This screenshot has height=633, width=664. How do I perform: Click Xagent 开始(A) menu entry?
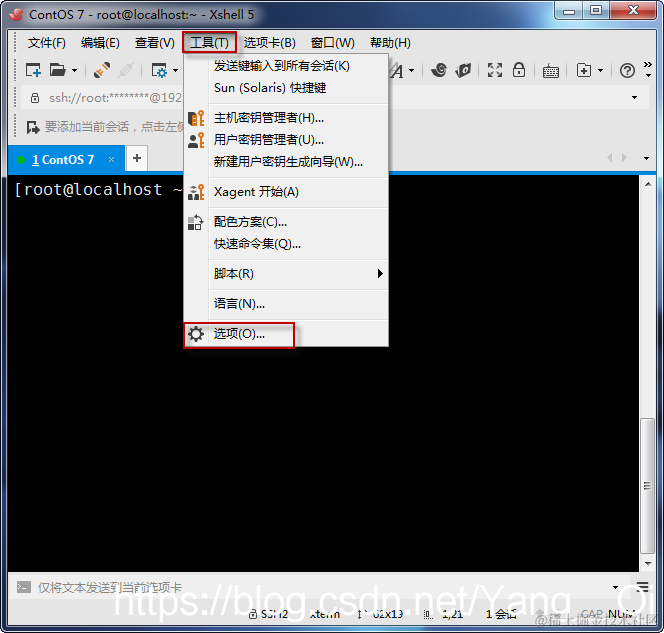click(x=286, y=192)
